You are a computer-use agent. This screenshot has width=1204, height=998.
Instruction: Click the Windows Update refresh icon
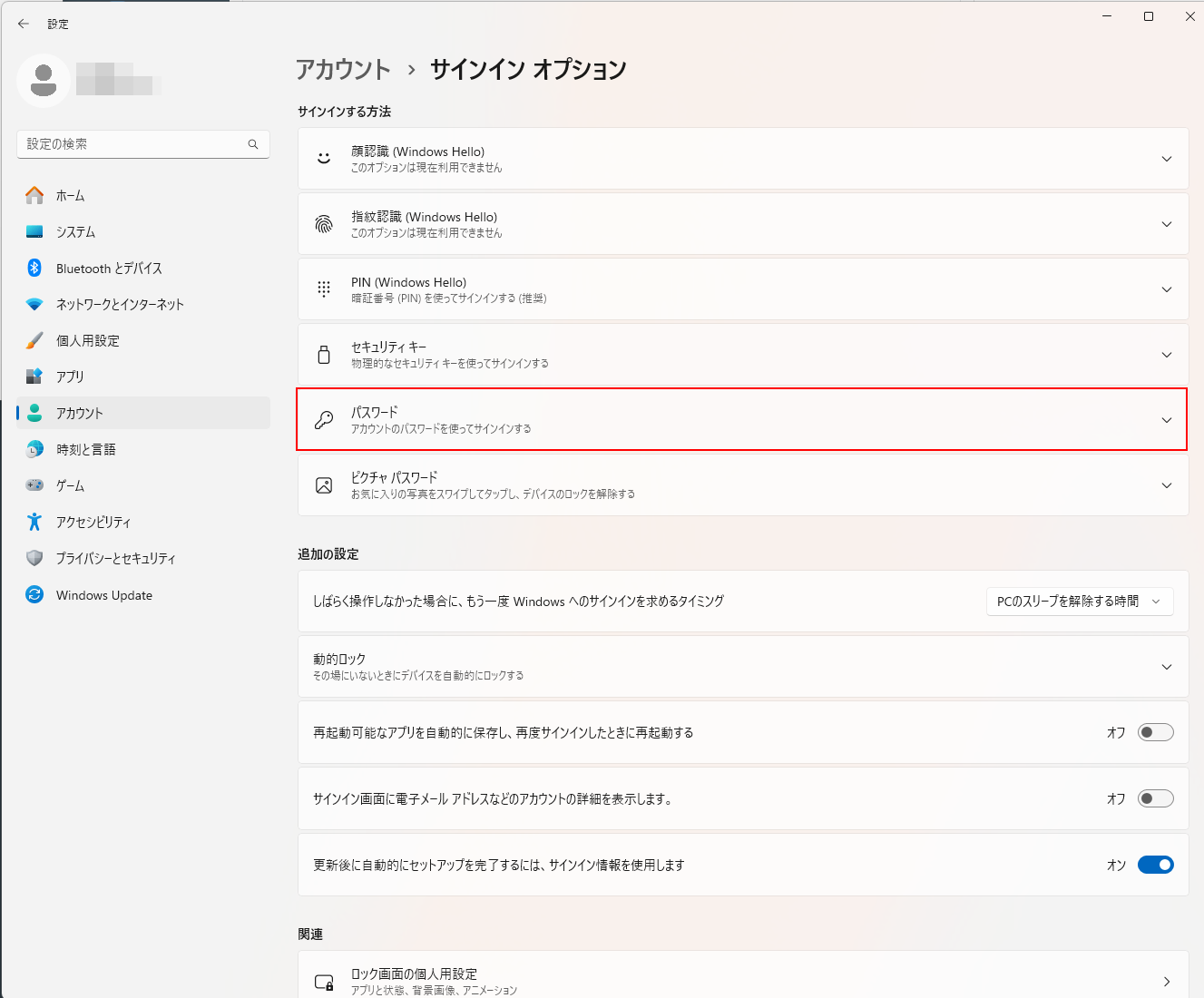[x=34, y=595]
